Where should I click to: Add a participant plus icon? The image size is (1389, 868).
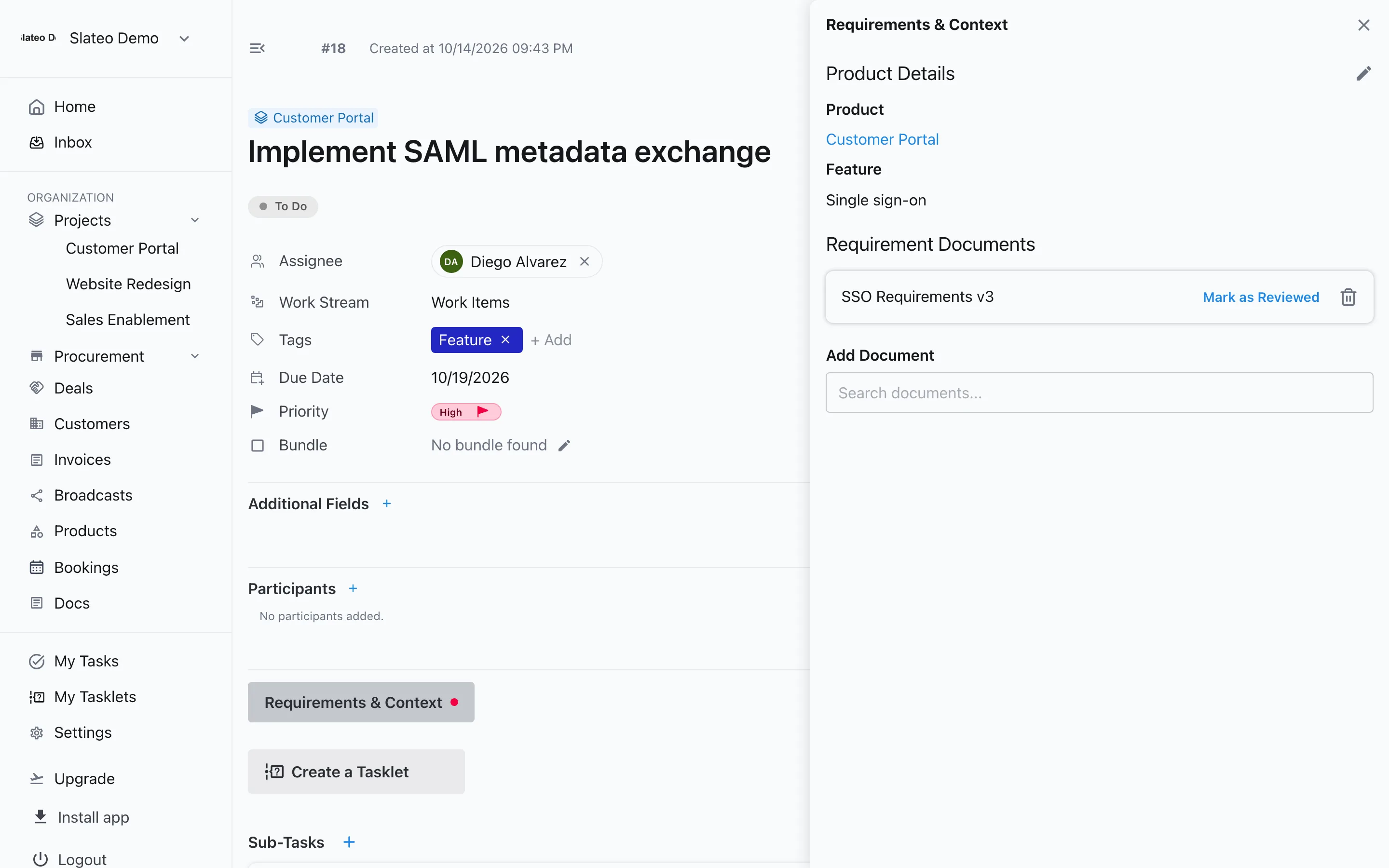click(353, 588)
